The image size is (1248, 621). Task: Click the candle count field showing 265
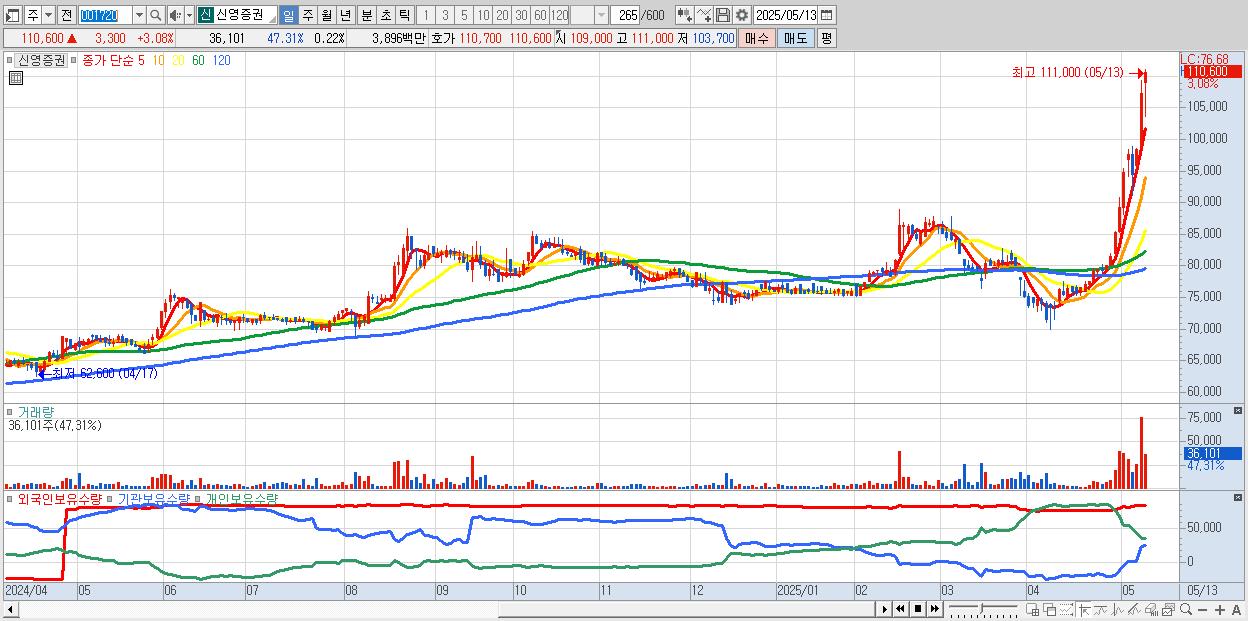click(626, 15)
